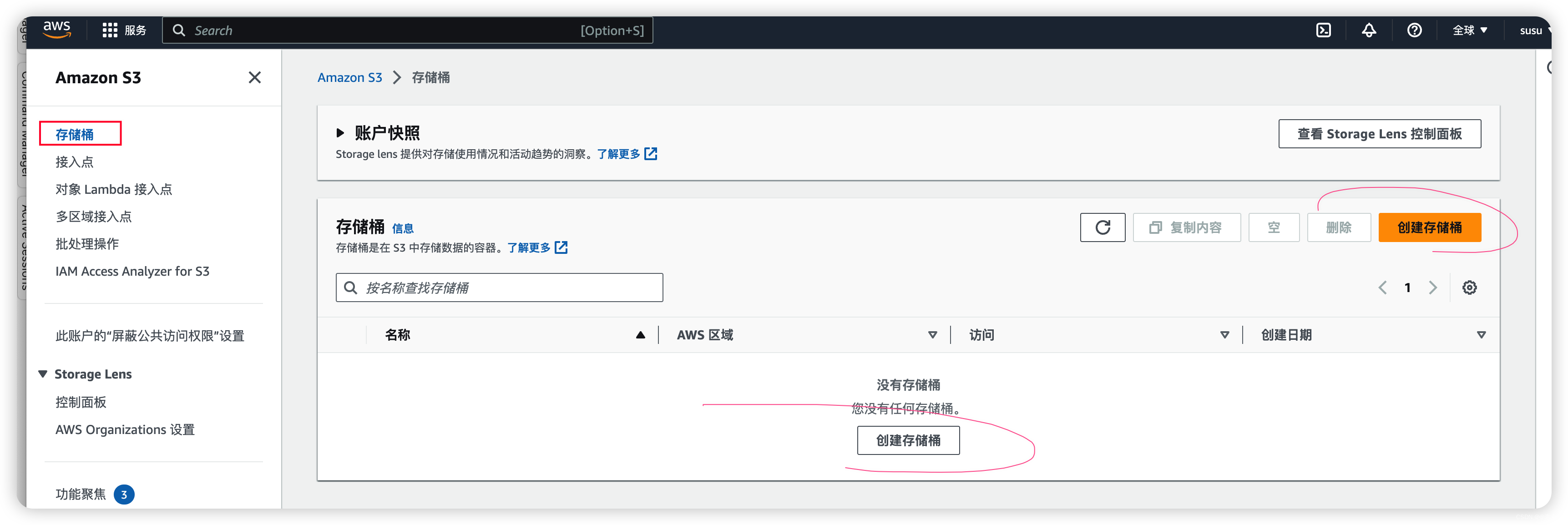Click the 名称 column header
This screenshot has width=1568, height=525.
pos(398,335)
